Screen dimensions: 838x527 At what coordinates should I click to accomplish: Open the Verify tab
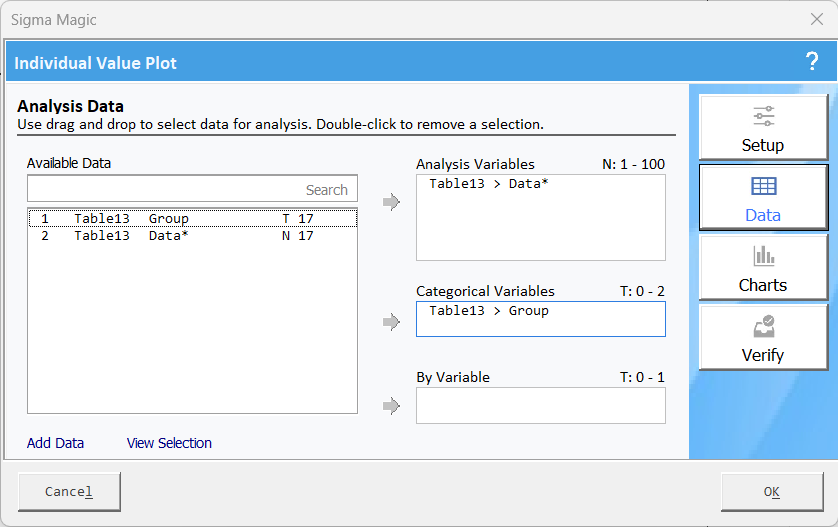pyautogui.click(x=763, y=337)
